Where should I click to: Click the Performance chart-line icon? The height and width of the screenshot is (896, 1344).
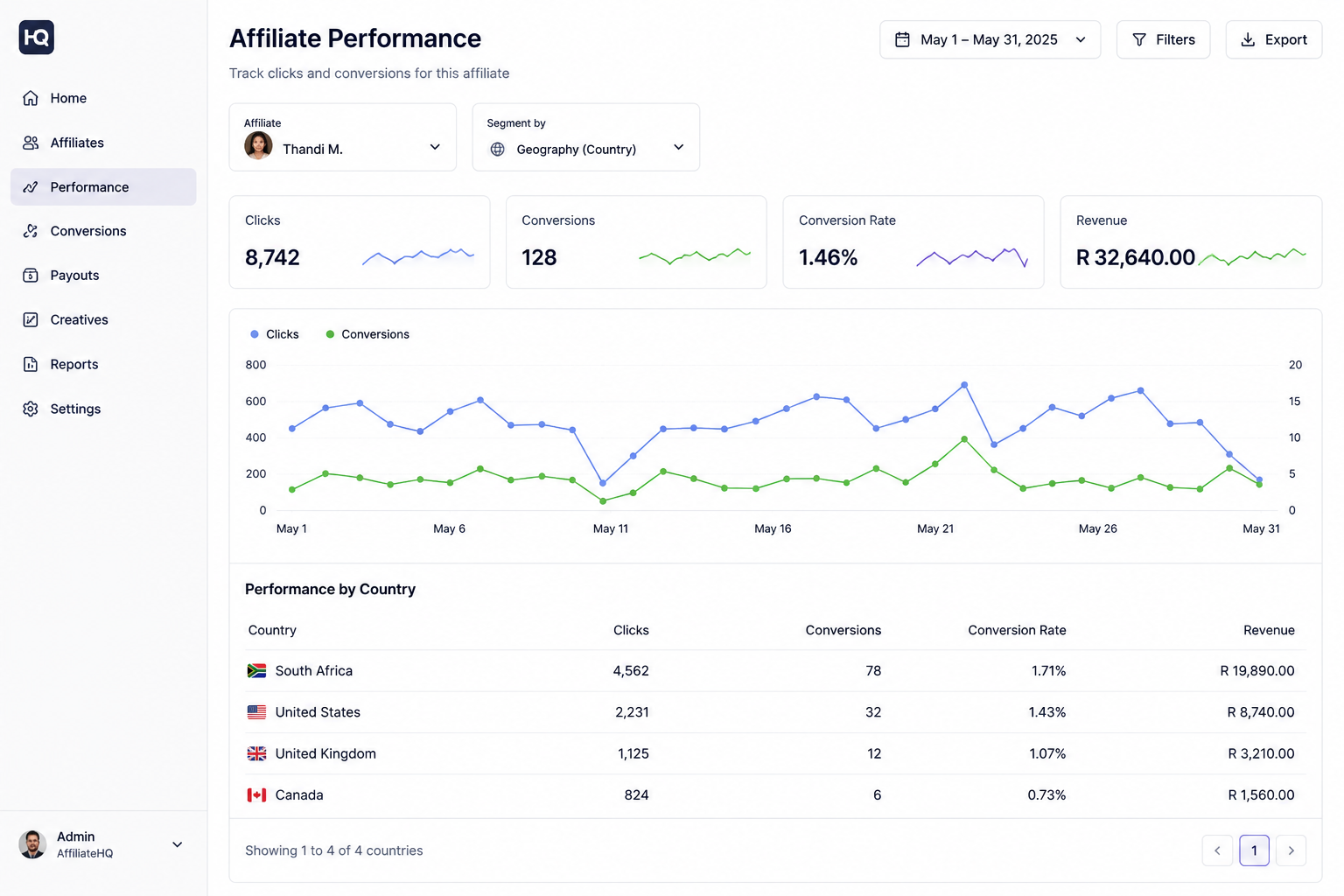(x=31, y=187)
